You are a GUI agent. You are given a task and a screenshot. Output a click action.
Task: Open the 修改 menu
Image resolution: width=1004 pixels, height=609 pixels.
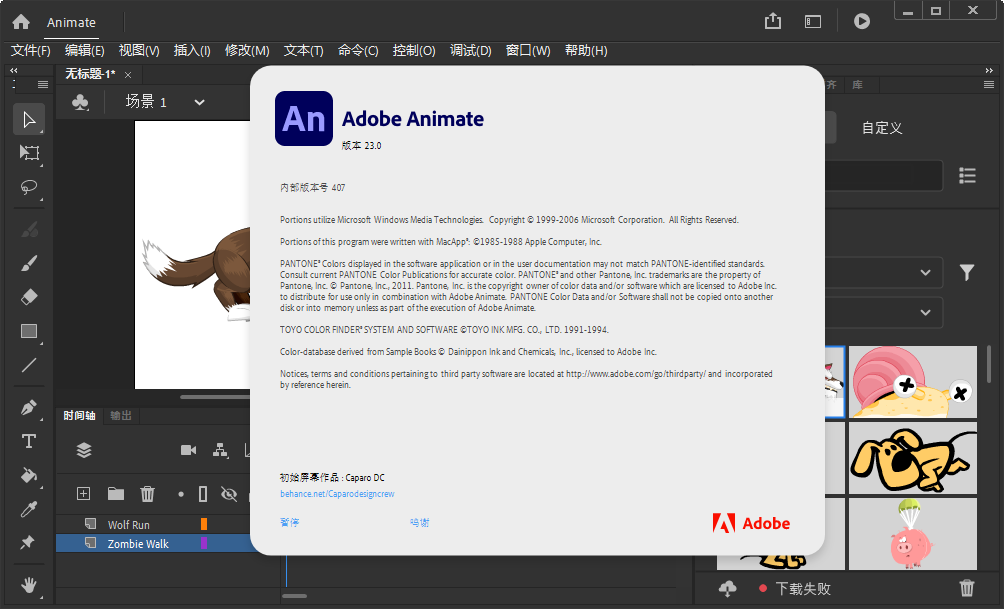click(x=247, y=51)
